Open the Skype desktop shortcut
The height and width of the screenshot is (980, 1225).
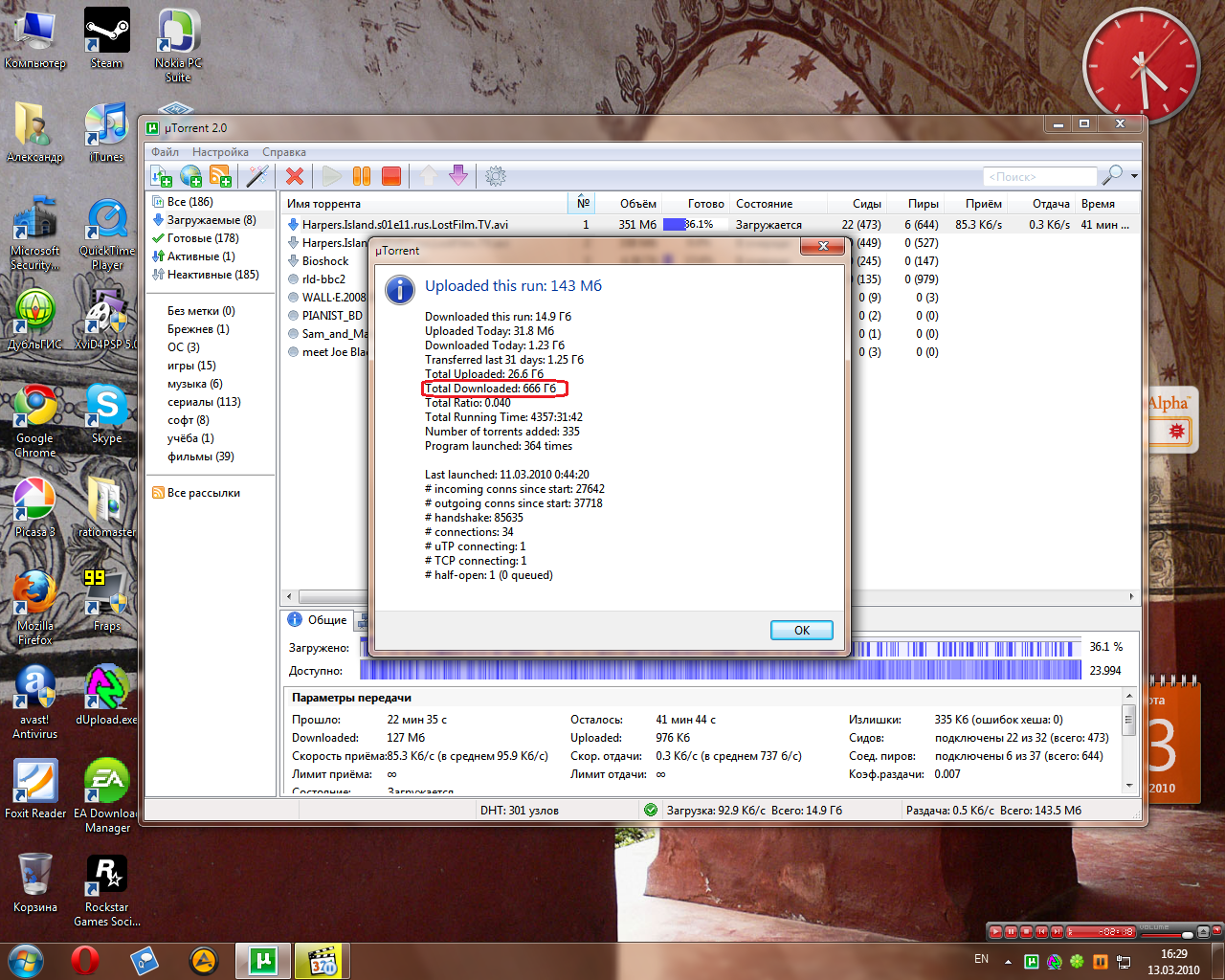106,414
